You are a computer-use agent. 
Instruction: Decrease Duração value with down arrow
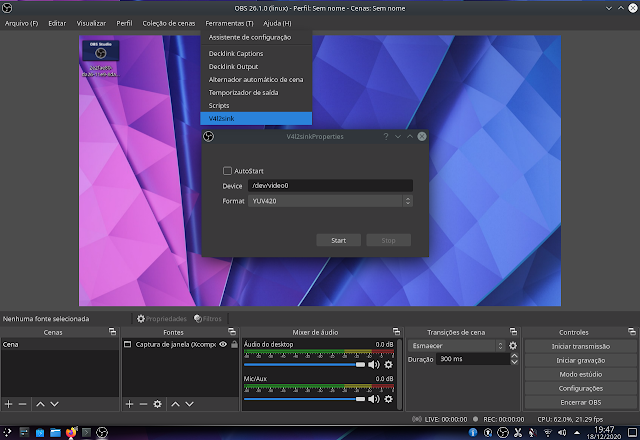(x=514, y=362)
